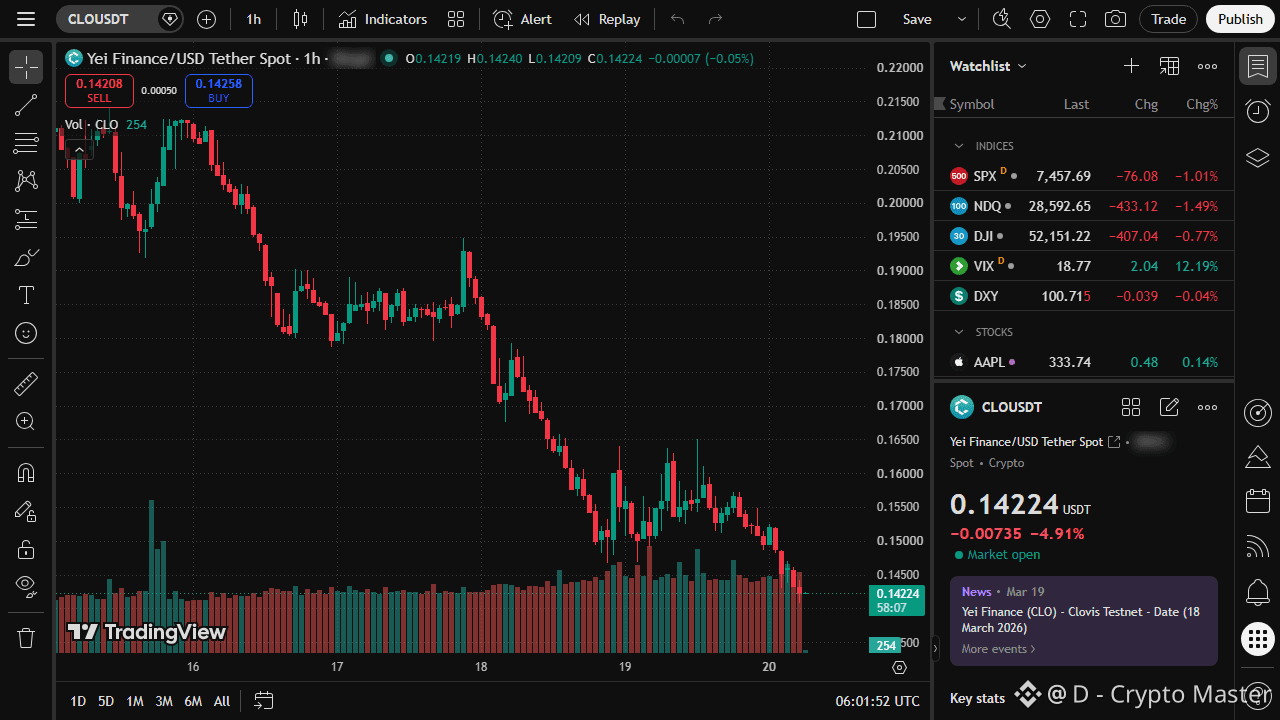Viewport: 1280px width, 720px height.
Task: Select the zoom in tool
Action: click(26, 421)
